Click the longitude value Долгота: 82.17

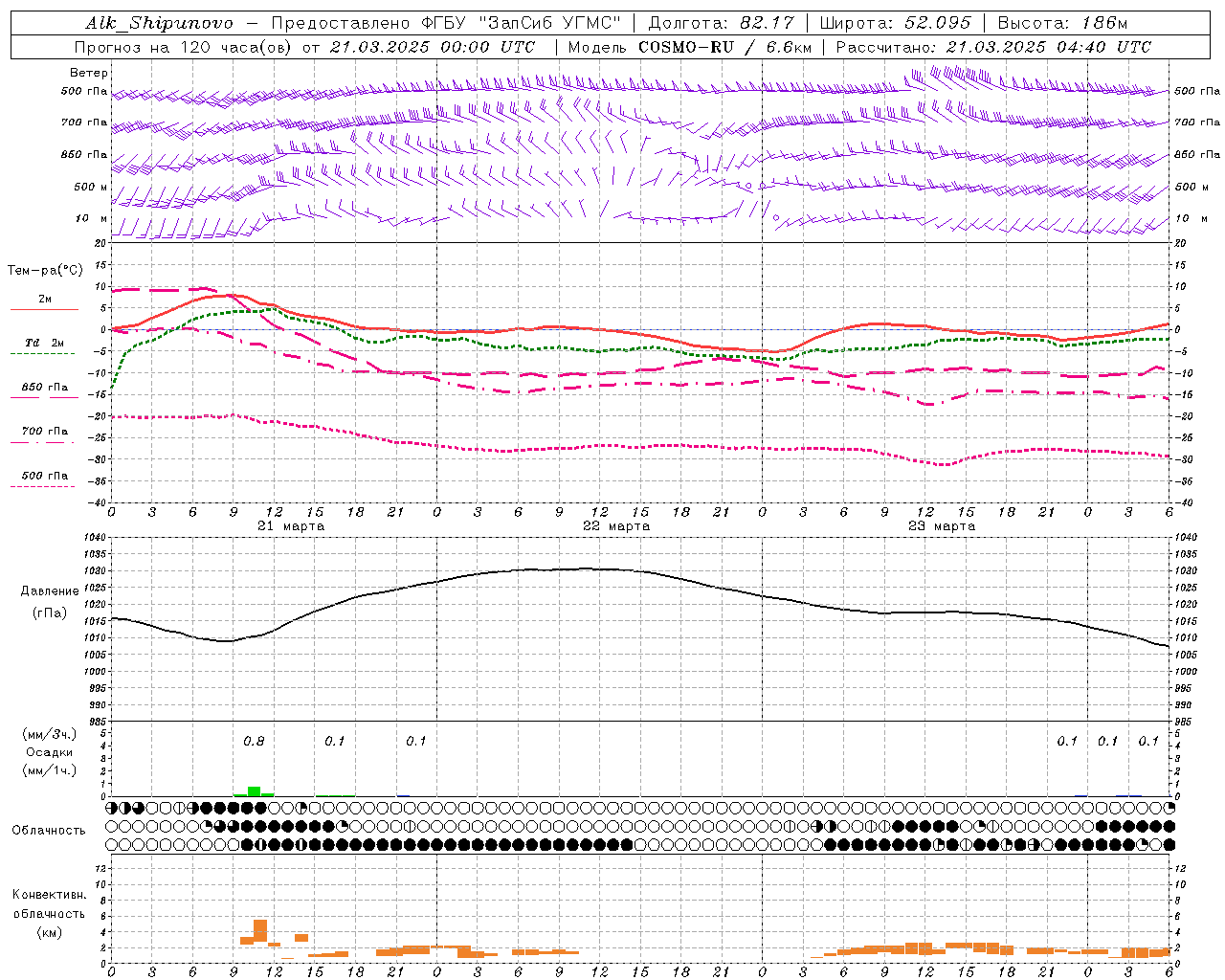coord(720,23)
